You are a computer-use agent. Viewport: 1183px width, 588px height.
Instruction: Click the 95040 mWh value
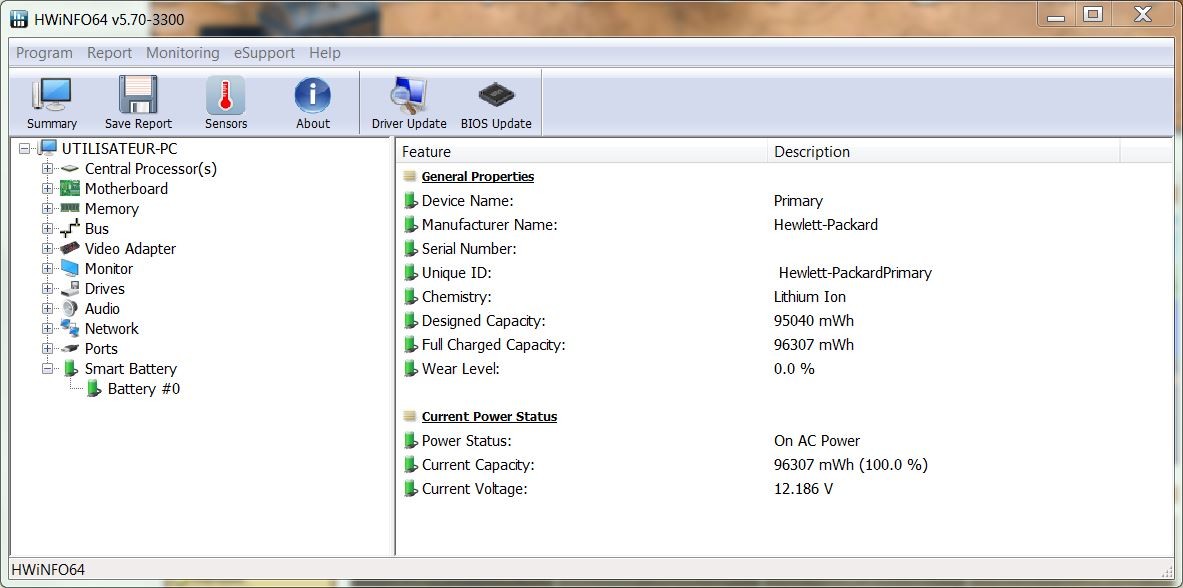(814, 321)
